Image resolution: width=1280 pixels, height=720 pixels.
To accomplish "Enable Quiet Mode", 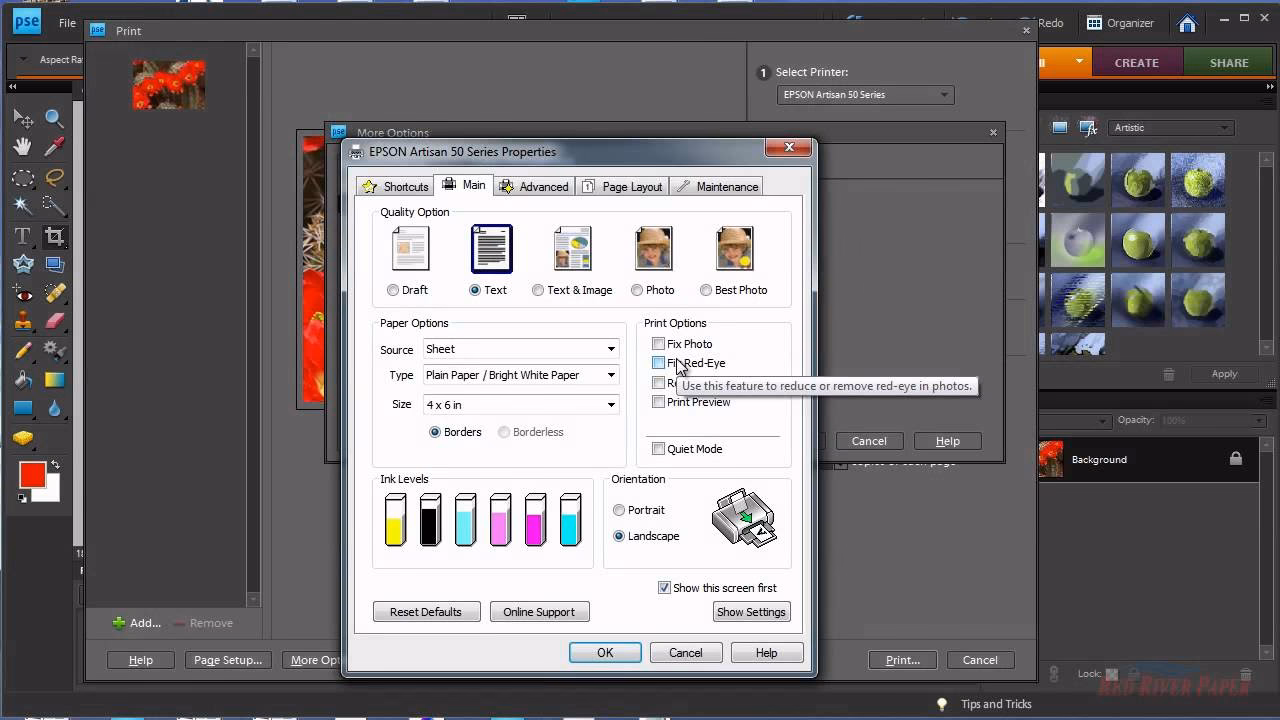I will pos(659,449).
